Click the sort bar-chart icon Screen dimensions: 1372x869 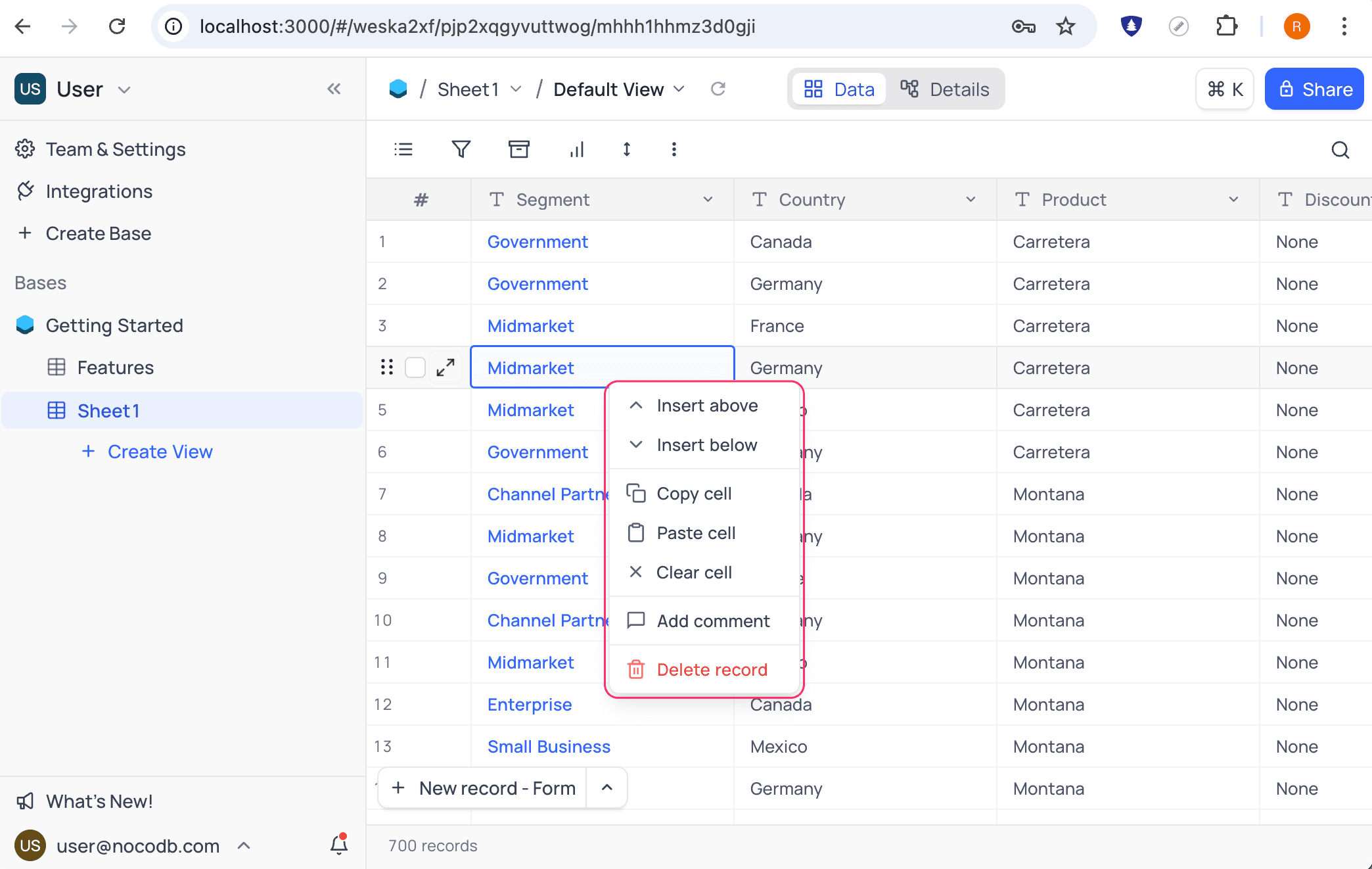(x=576, y=149)
